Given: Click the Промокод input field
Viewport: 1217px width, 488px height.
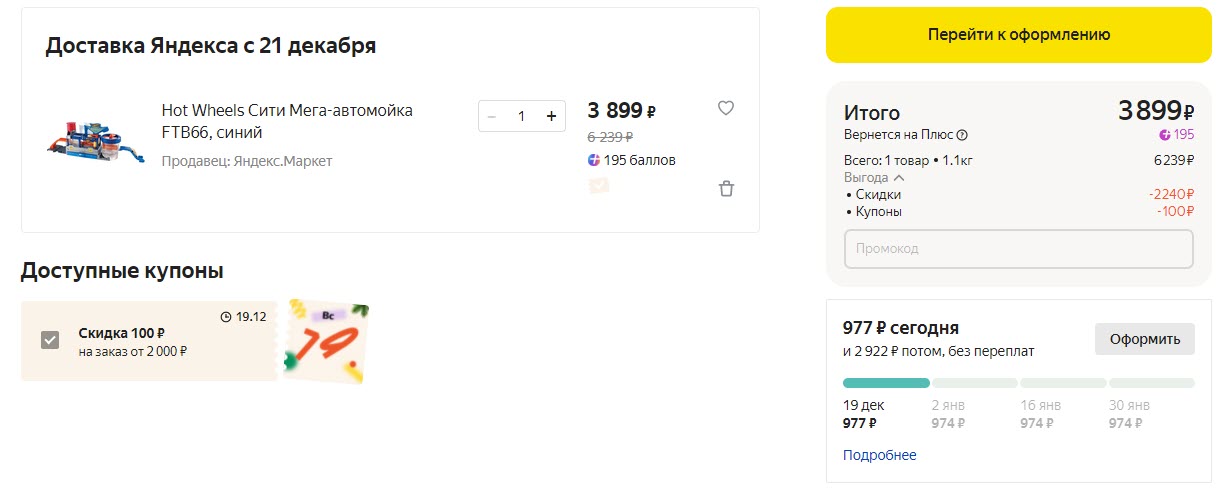Looking at the screenshot, I should tap(1018, 248).
